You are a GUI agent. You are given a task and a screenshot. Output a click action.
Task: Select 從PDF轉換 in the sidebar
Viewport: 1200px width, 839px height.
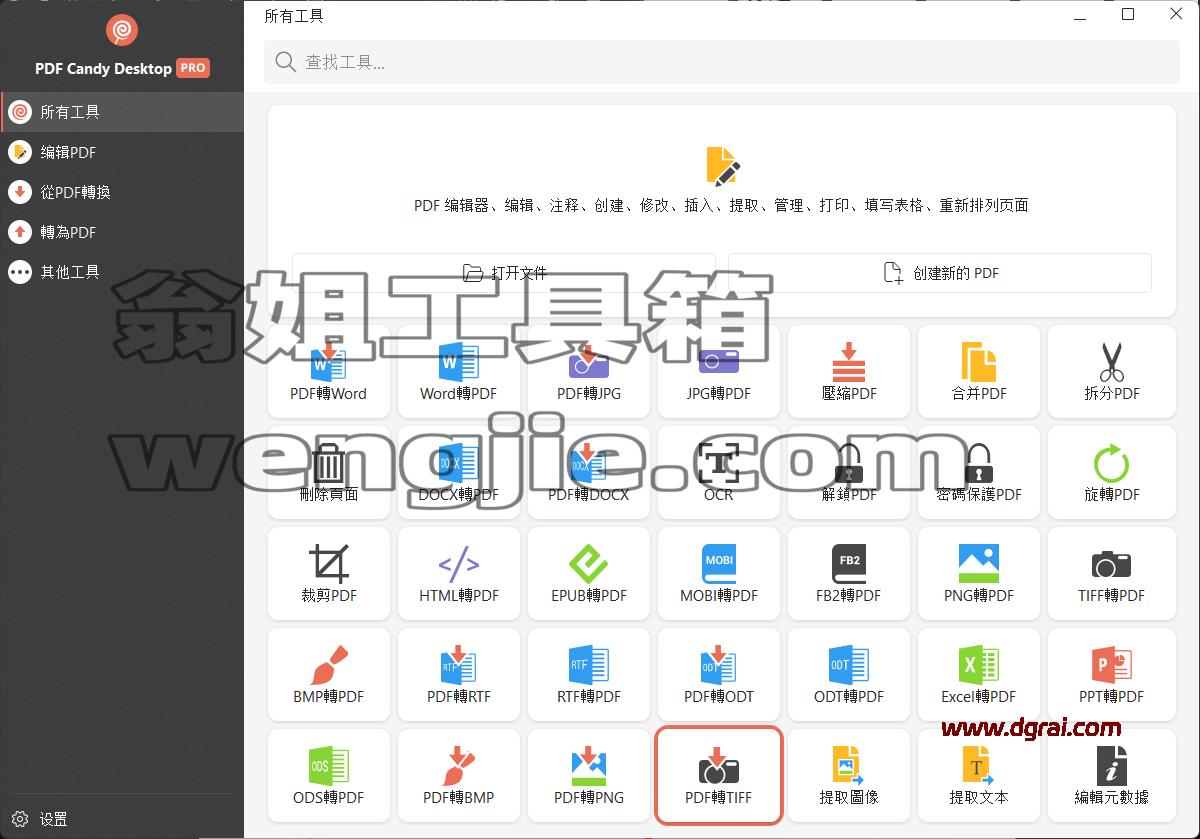[122, 192]
